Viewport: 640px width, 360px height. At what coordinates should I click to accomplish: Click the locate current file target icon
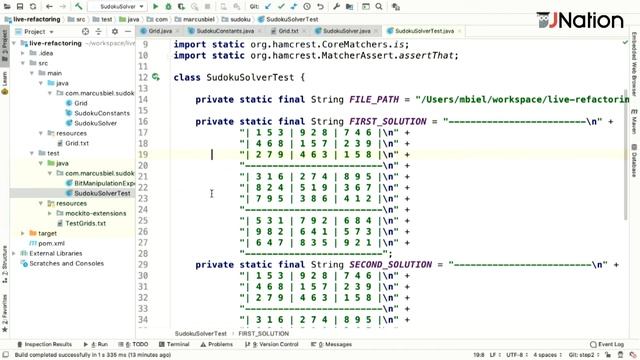[85, 31]
